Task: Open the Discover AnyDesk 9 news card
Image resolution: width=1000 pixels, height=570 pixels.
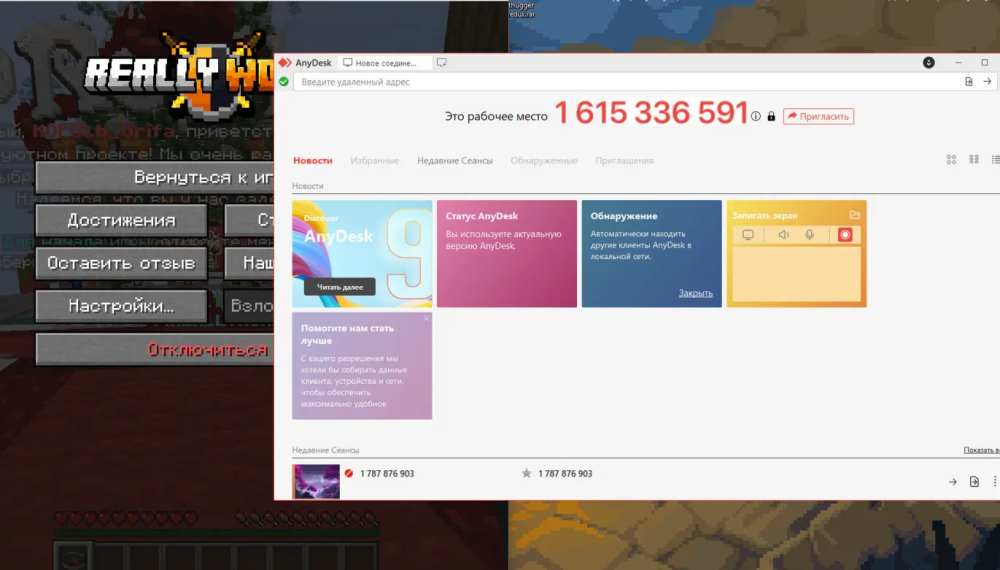Action: [x=362, y=254]
